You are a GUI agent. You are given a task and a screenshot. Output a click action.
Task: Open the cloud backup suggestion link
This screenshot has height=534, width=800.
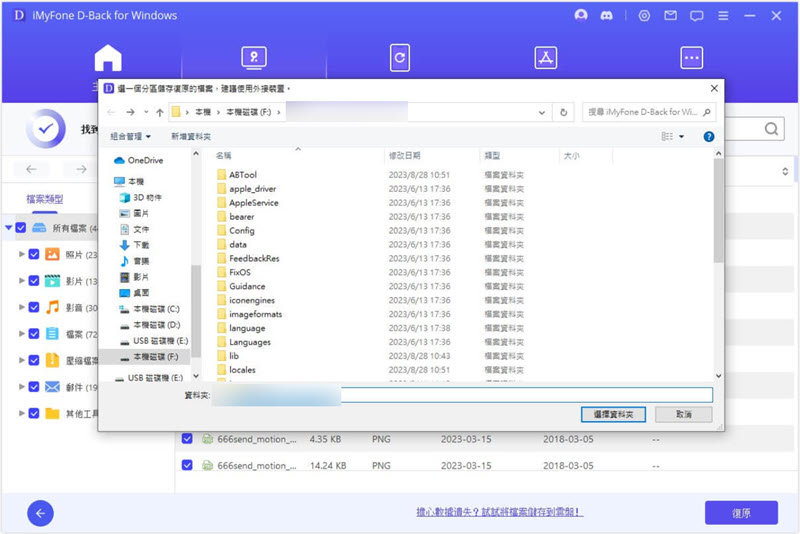(x=500, y=512)
